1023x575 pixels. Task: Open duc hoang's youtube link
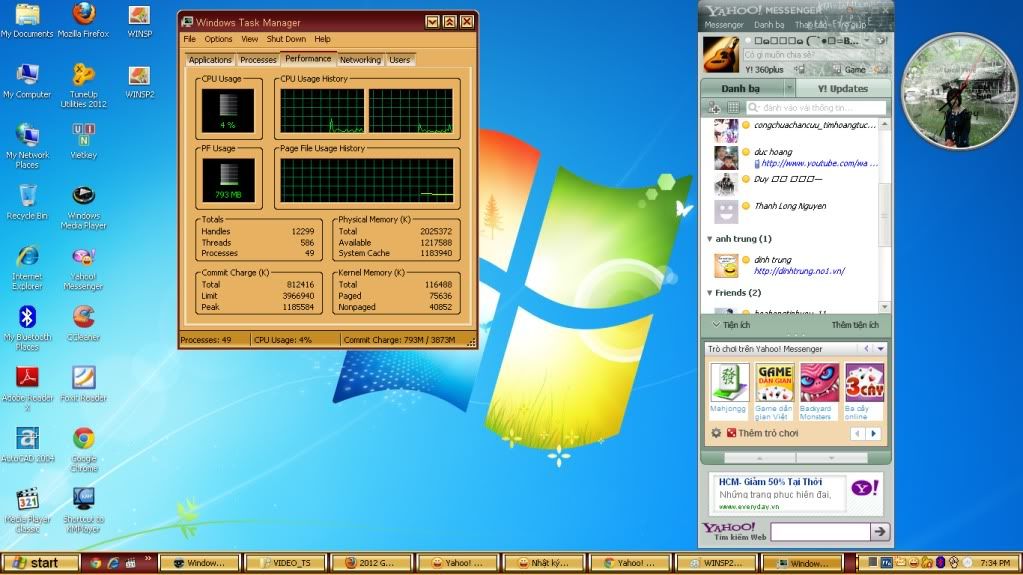[819, 164]
